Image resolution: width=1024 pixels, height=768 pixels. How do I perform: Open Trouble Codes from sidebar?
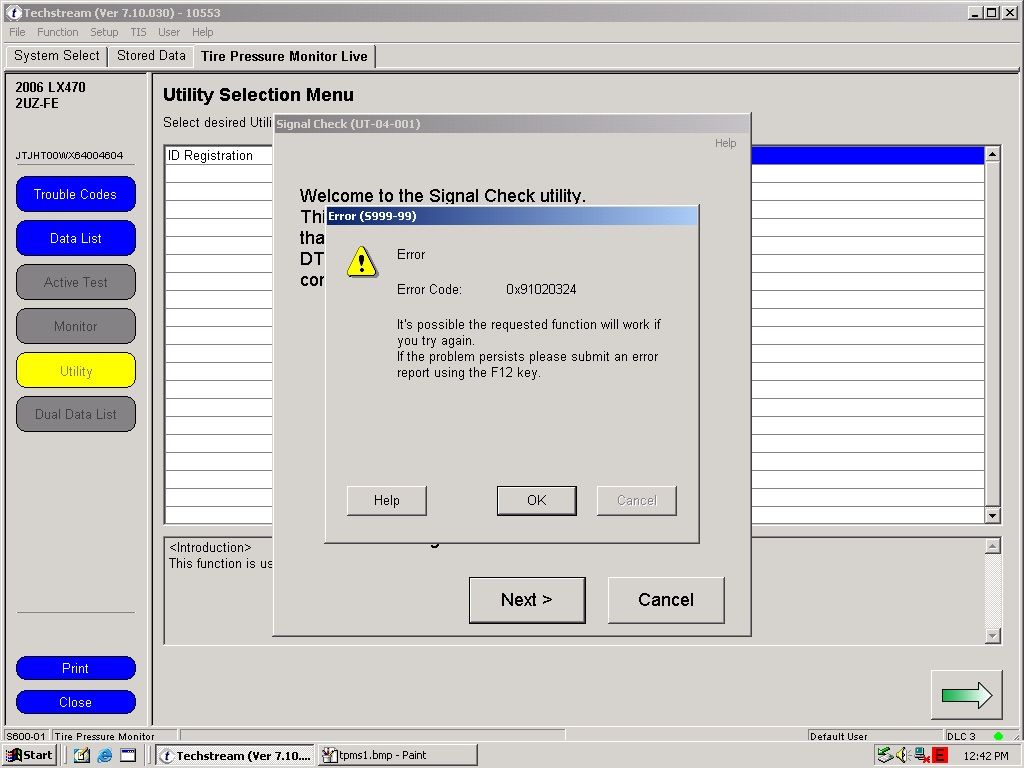coord(76,194)
